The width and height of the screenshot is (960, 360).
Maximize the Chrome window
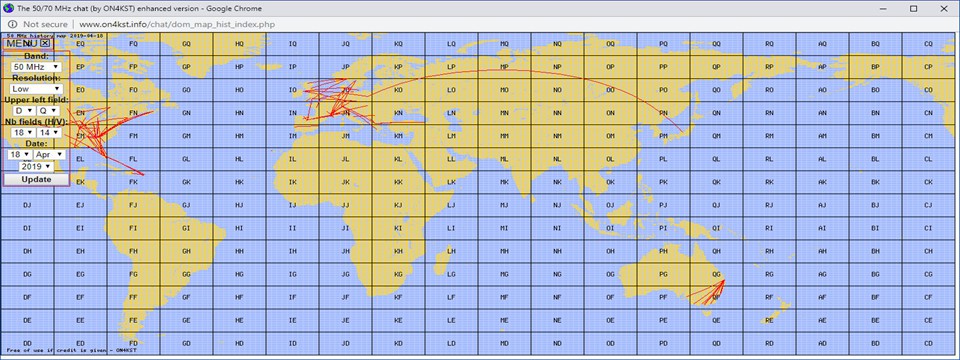coord(913,8)
